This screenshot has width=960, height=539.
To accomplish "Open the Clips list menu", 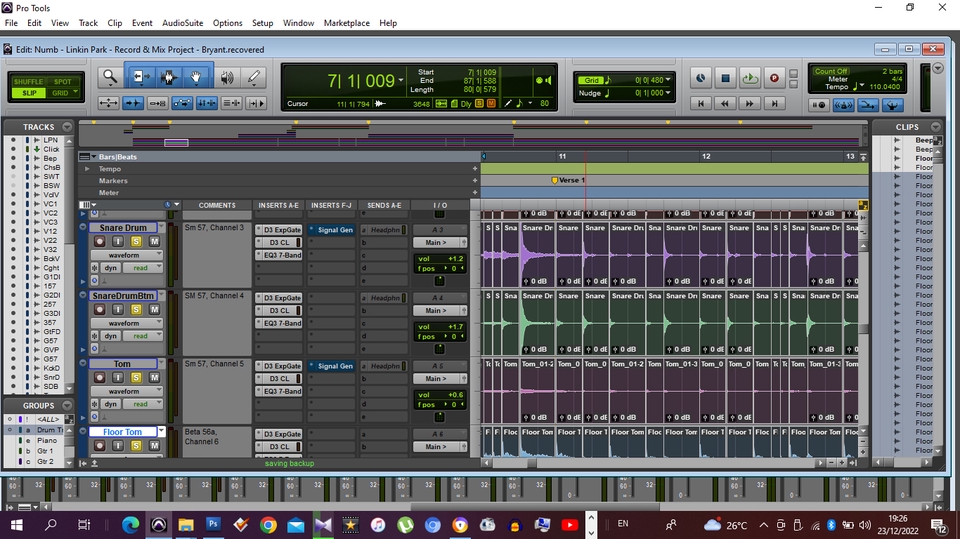I will pyautogui.click(x=936, y=127).
